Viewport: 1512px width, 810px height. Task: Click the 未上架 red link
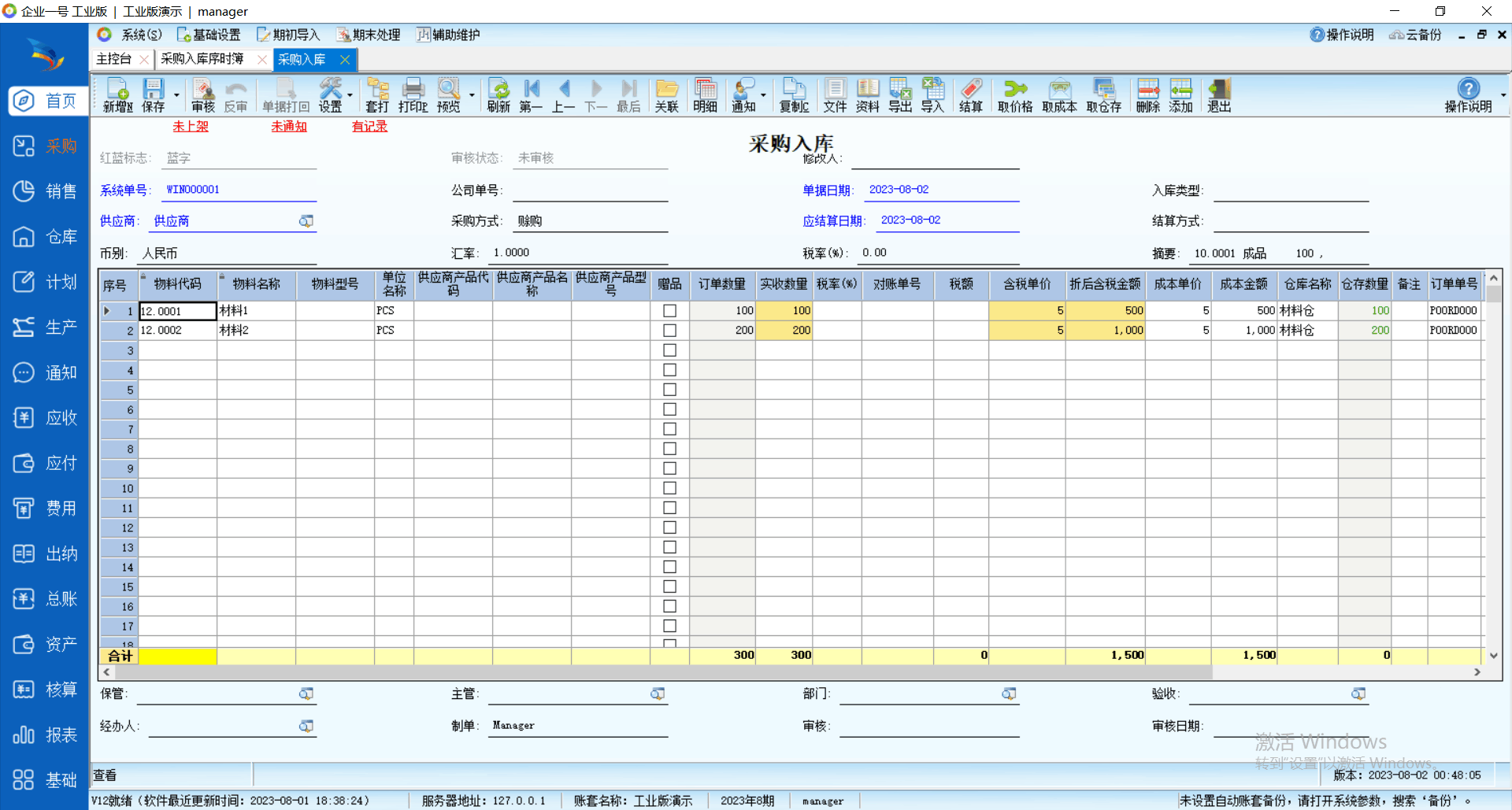(191, 126)
